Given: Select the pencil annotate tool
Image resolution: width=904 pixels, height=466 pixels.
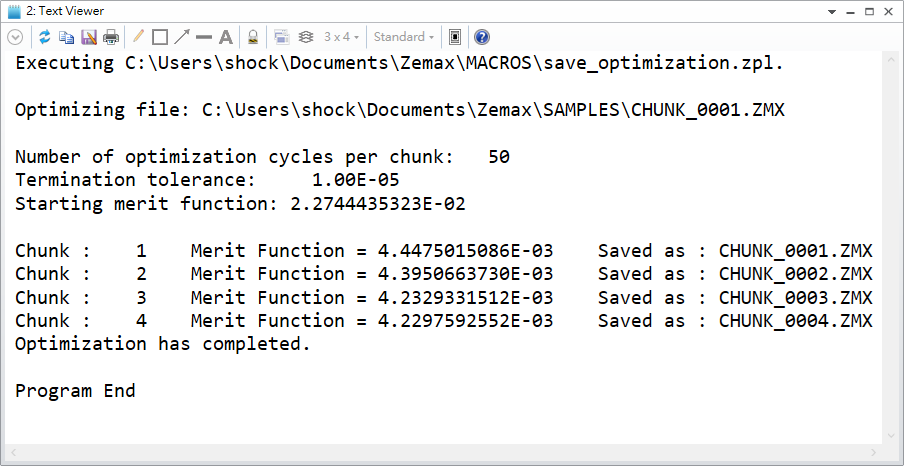Looking at the screenshot, I should [x=138, y=37].
